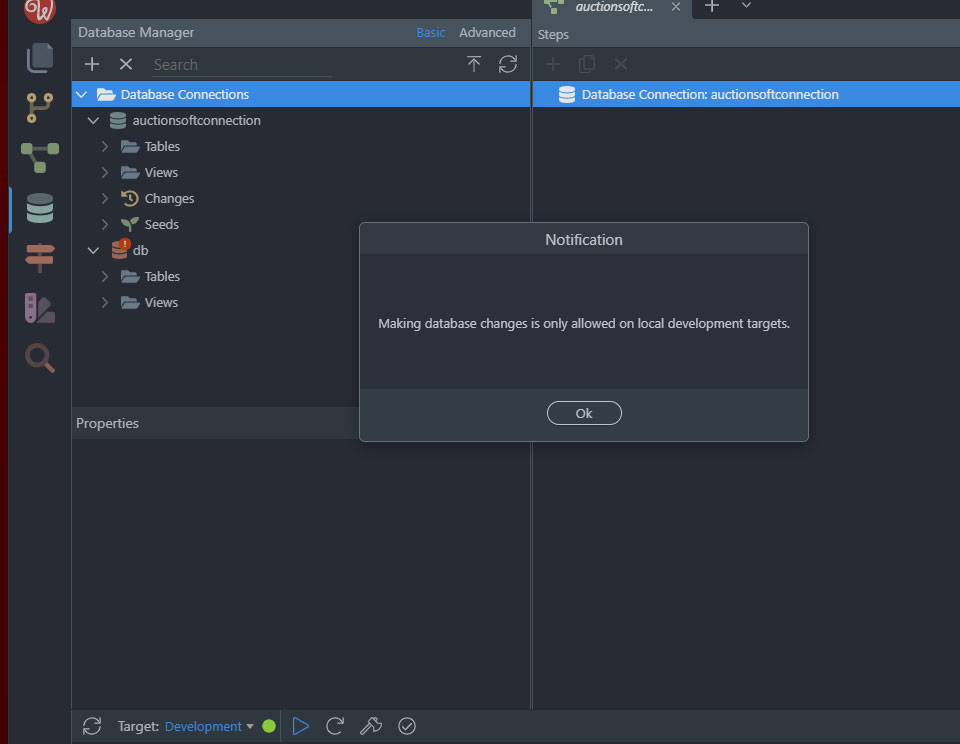The height and width of the screenshot is (744, 960).
Task: Click the Notification dialog title
Action: pyautogui.click(x=584, y=239)
